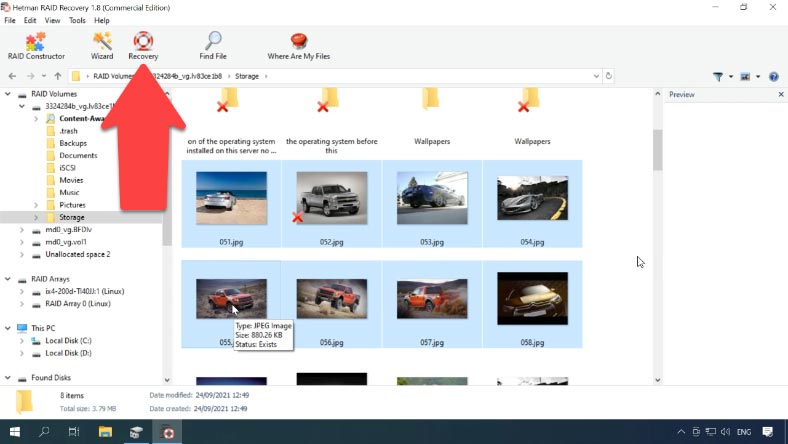This screenshot has width=788, height=444.
Task: Expand RAID Array 0 (Linux)
Action: coord(22,304)
